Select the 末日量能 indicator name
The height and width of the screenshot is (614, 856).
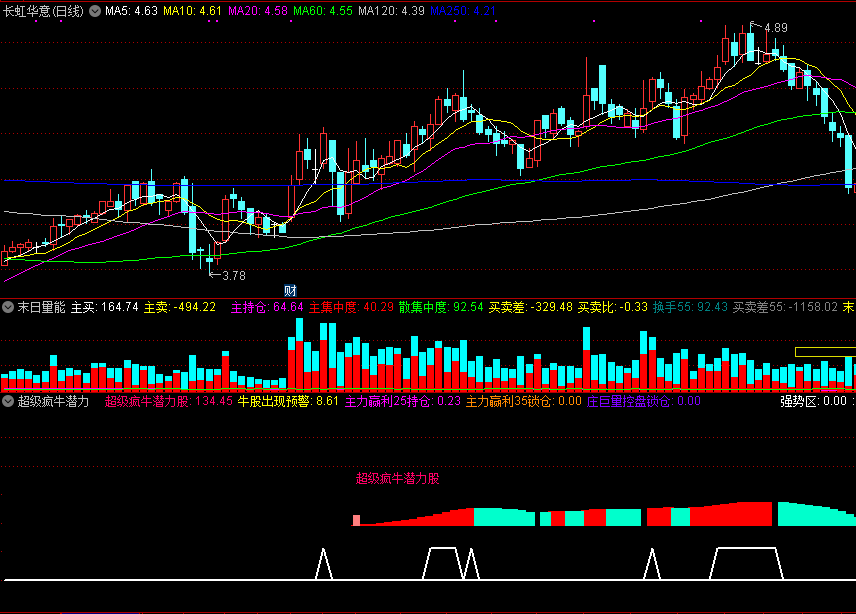pos(41,307)
